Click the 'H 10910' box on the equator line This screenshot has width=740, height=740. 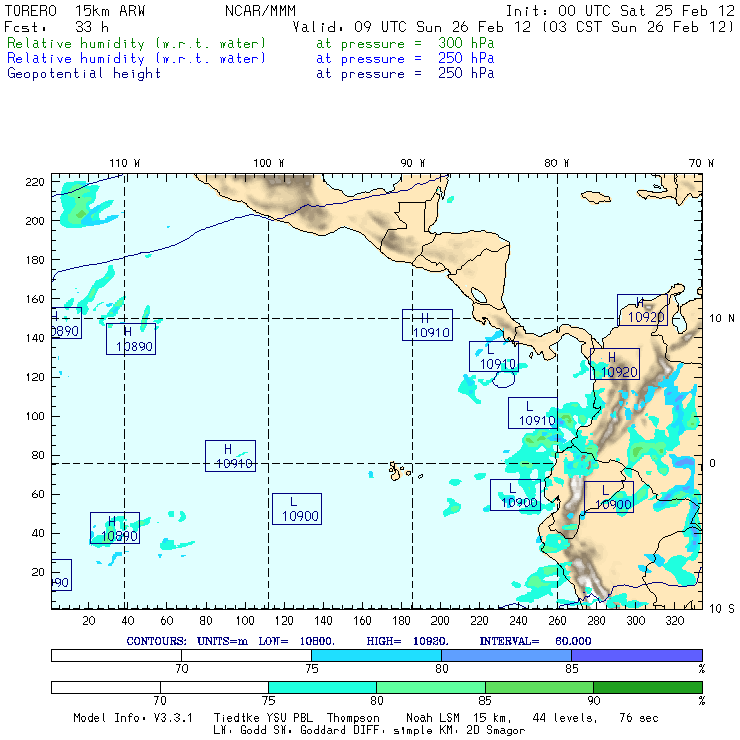[230, 456]
